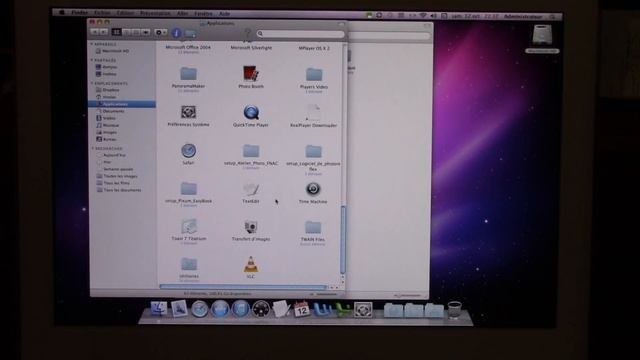Open Safari from the Dock
The width and height of the screenshot is (640, 360).
pyautogui.click(x=199, y=309)
